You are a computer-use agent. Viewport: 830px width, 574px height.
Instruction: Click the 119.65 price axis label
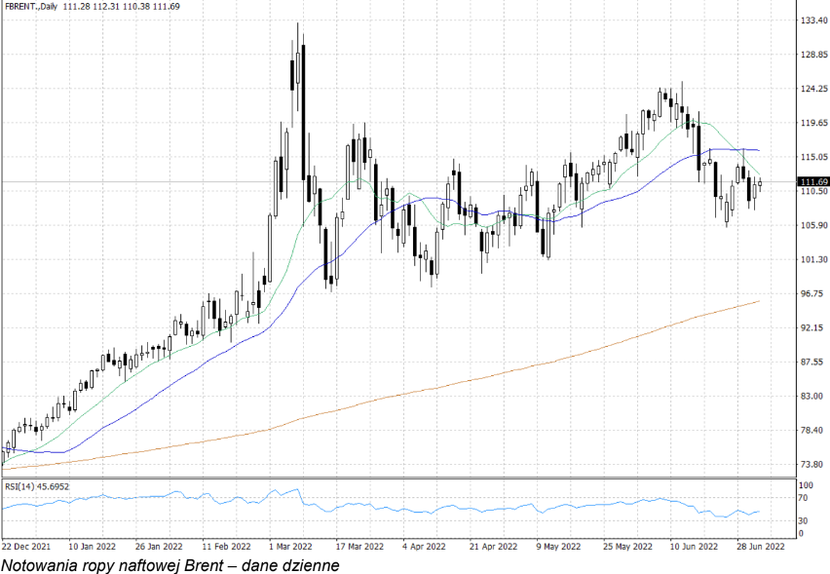tap(814, 123)
